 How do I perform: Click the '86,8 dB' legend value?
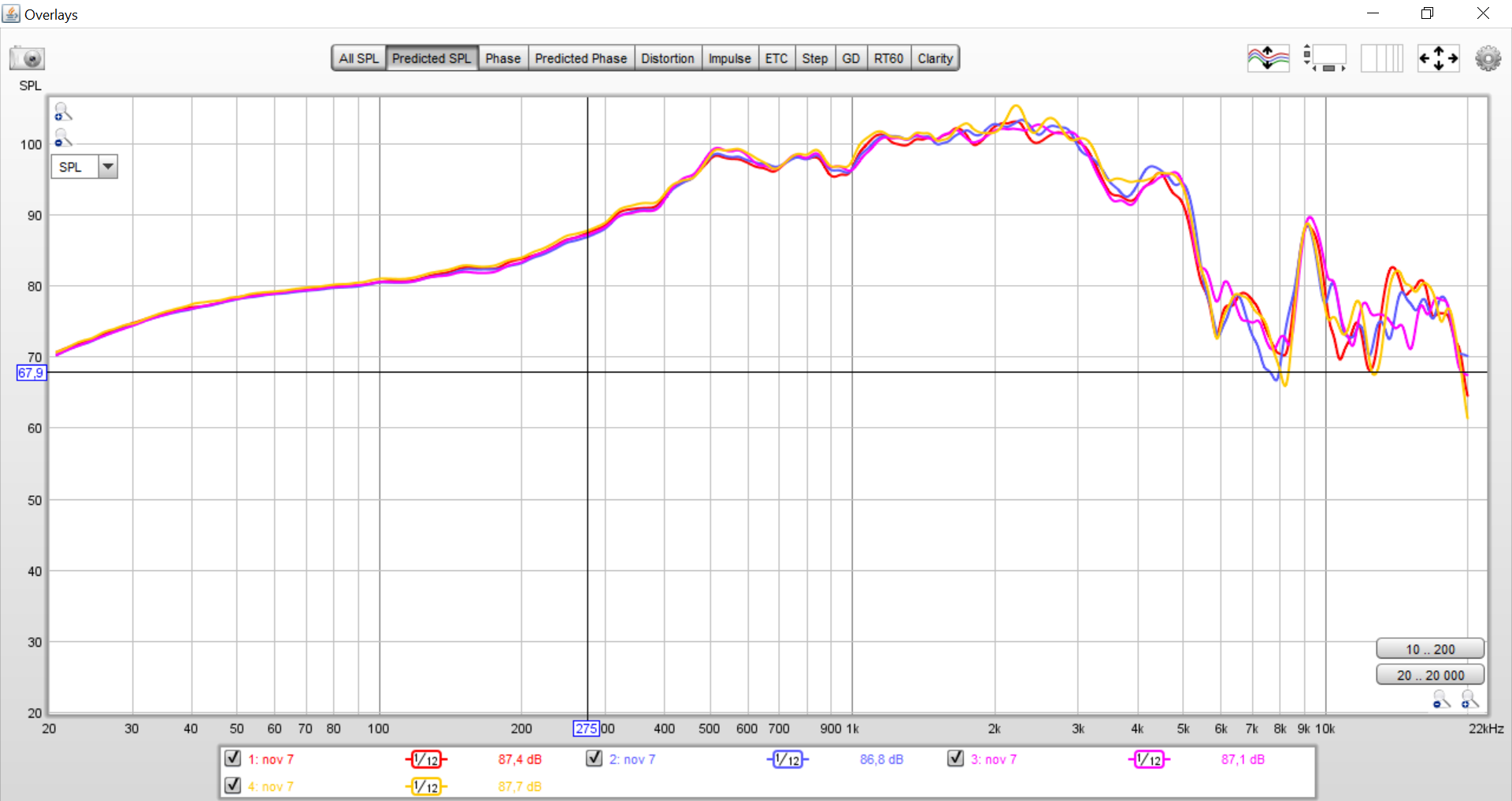point(881,759)
